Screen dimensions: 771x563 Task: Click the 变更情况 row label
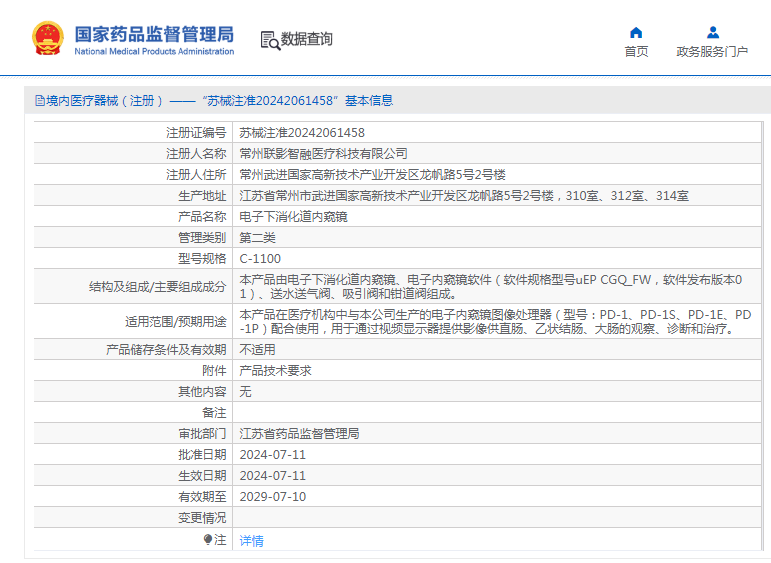pos(202,518)
